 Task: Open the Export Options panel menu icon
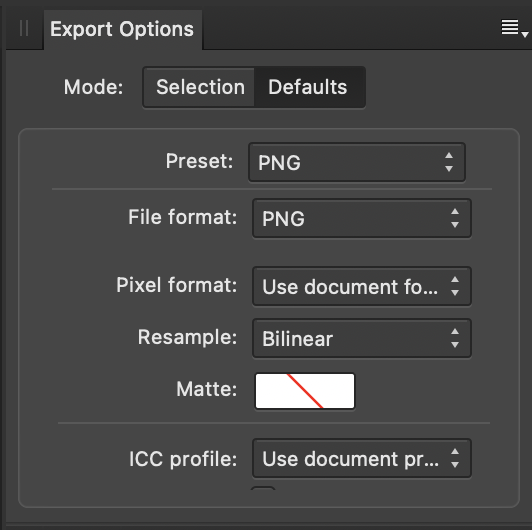click(x=514, y=28)
